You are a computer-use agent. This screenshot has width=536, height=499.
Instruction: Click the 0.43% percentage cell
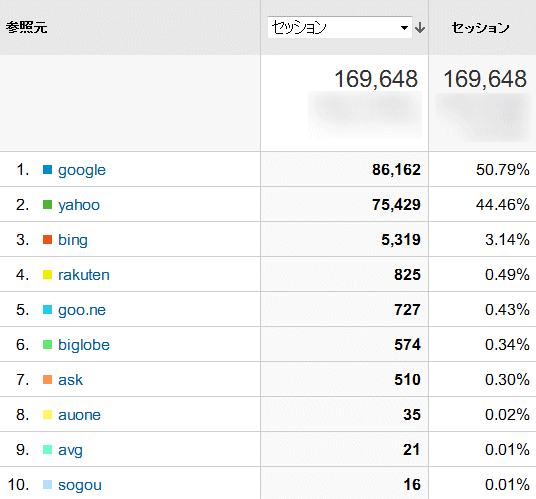point(507,310)
